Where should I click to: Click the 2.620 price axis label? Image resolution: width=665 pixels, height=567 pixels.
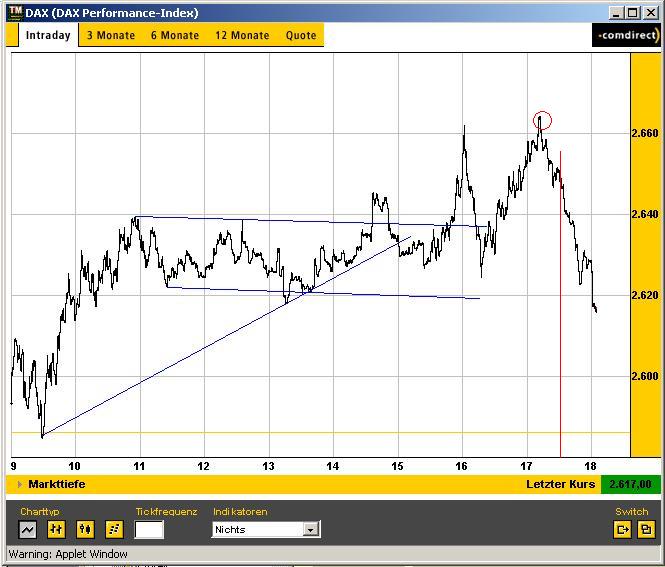(645, 295)
